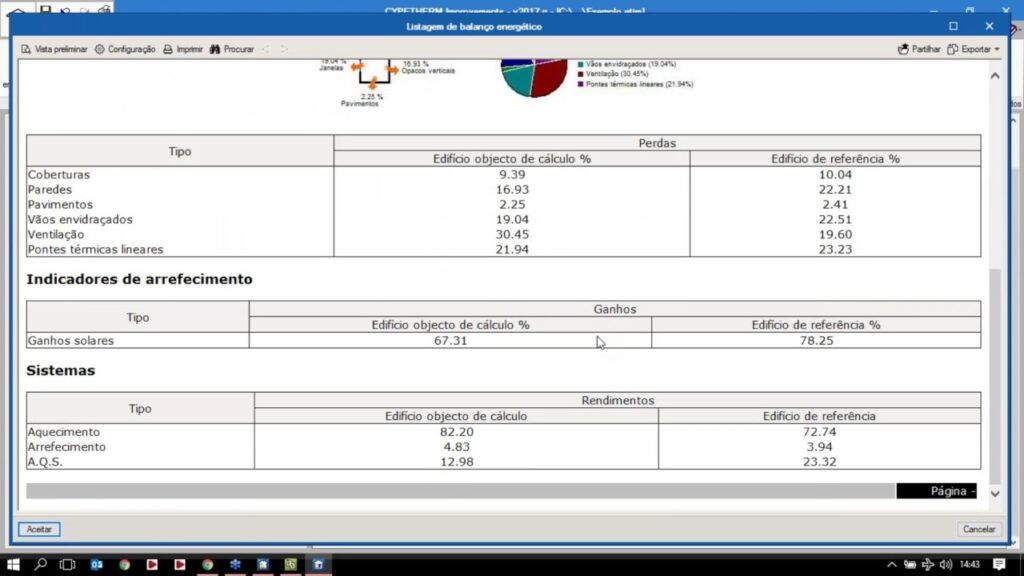Open Procurar search tool
This screenshot has height=576, width=1024.
(232, 49)
